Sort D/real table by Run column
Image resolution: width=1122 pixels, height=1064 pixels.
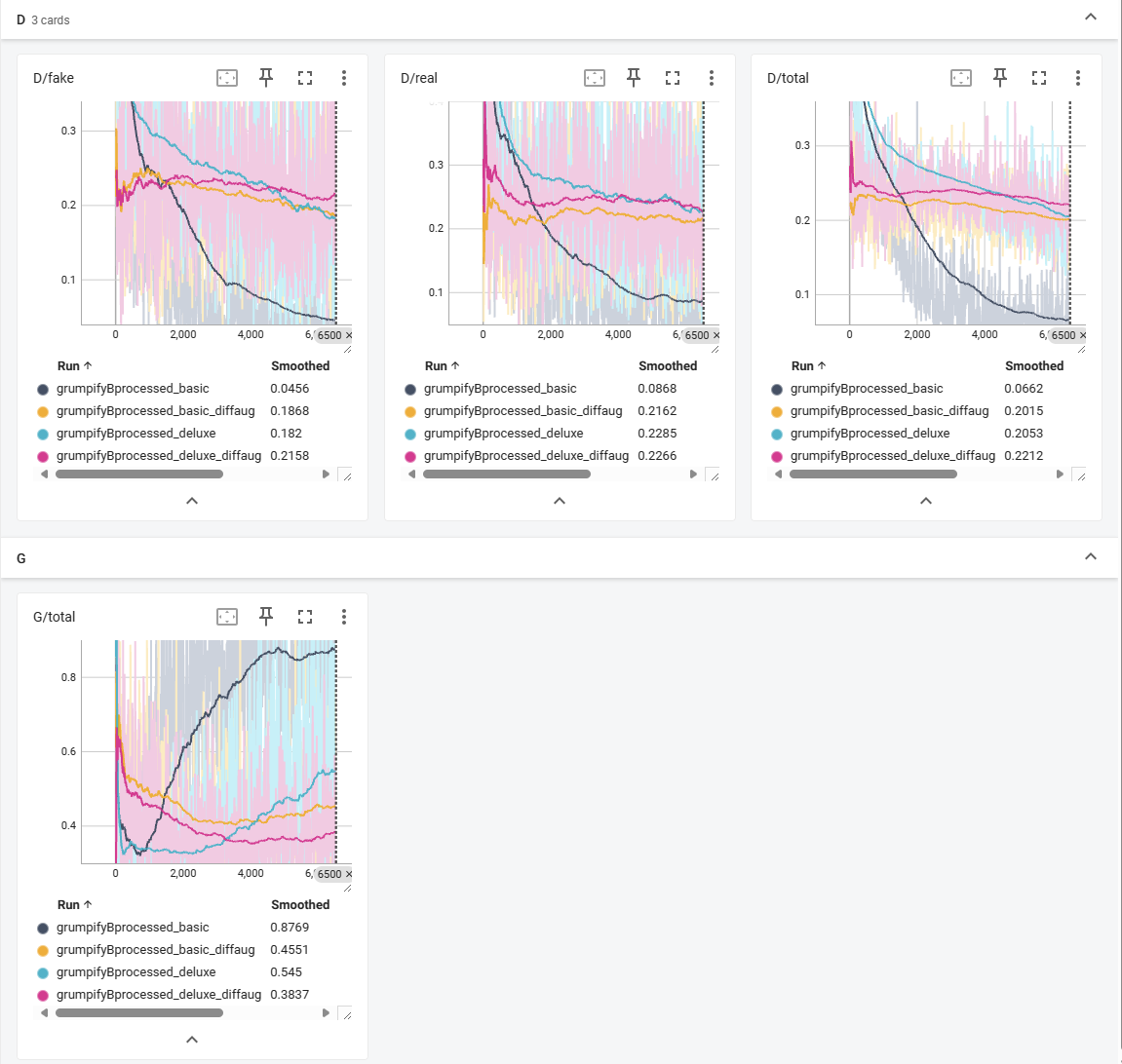442,366
